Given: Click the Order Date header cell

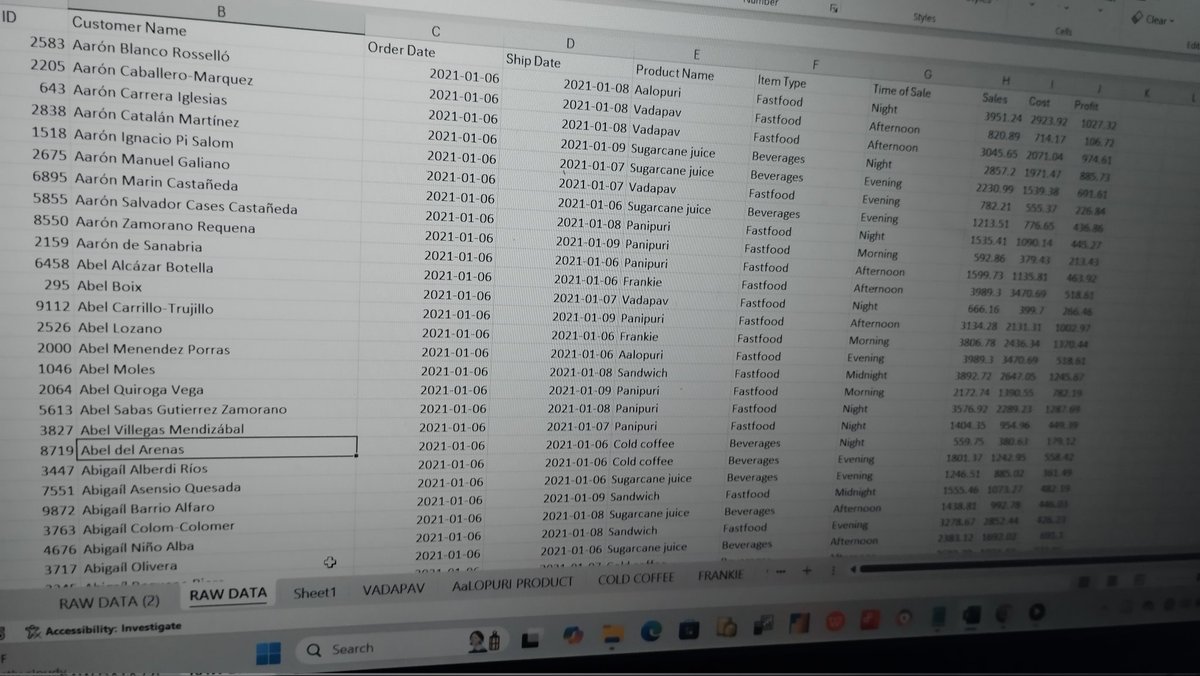Looking at the screenshot, I should click(401, 50).
